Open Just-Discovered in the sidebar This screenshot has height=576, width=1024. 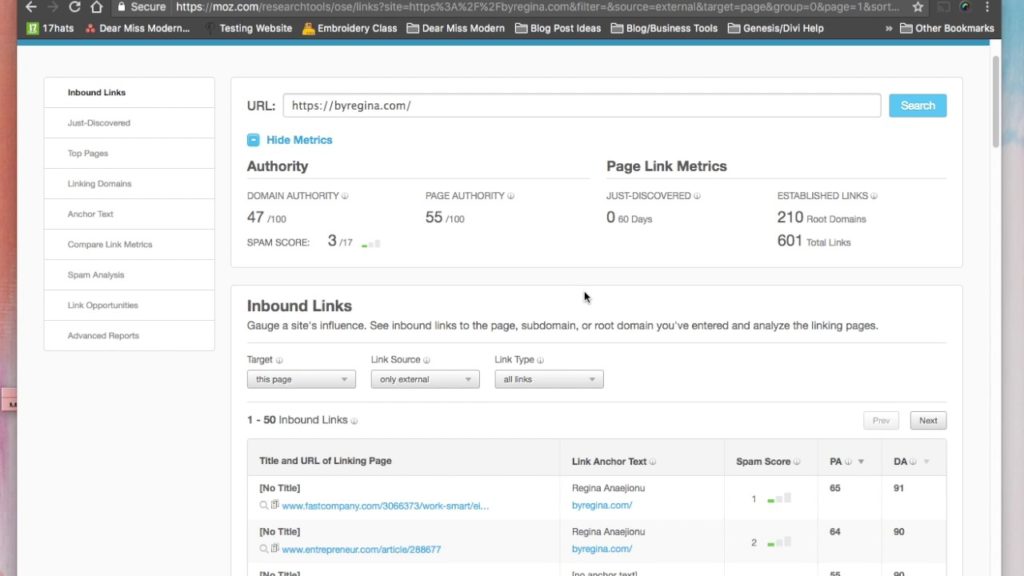[x=129, y=123]
